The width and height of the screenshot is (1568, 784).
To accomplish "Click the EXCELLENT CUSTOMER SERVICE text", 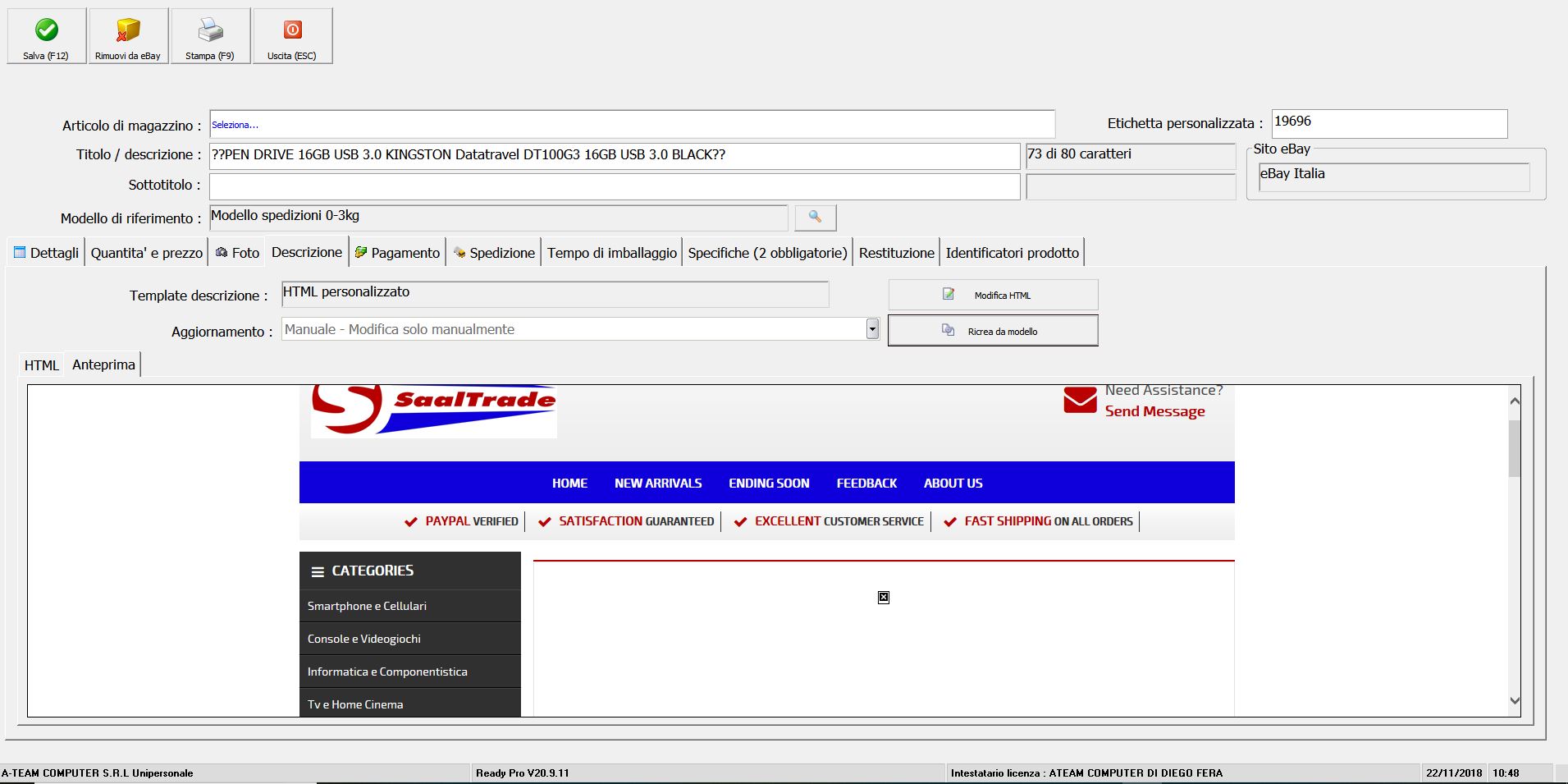I will pos(839,521).
